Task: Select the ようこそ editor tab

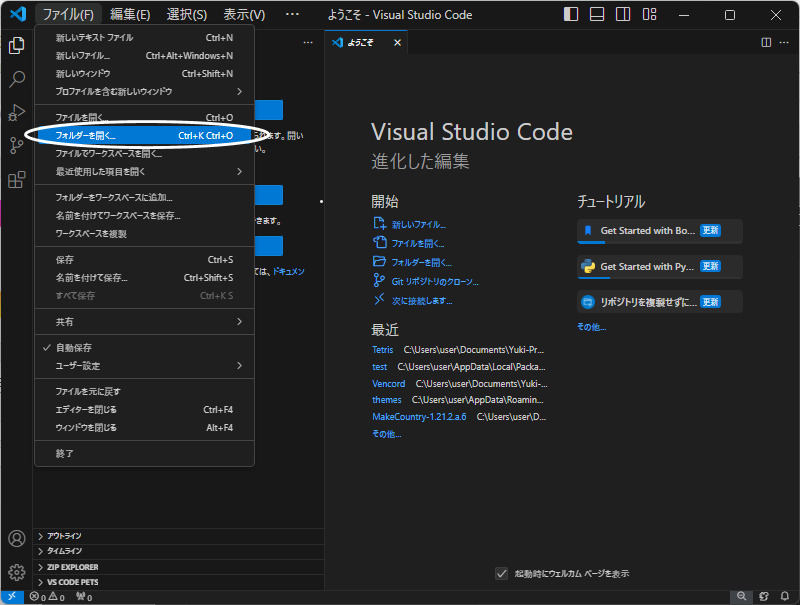Action: [360, 43]
